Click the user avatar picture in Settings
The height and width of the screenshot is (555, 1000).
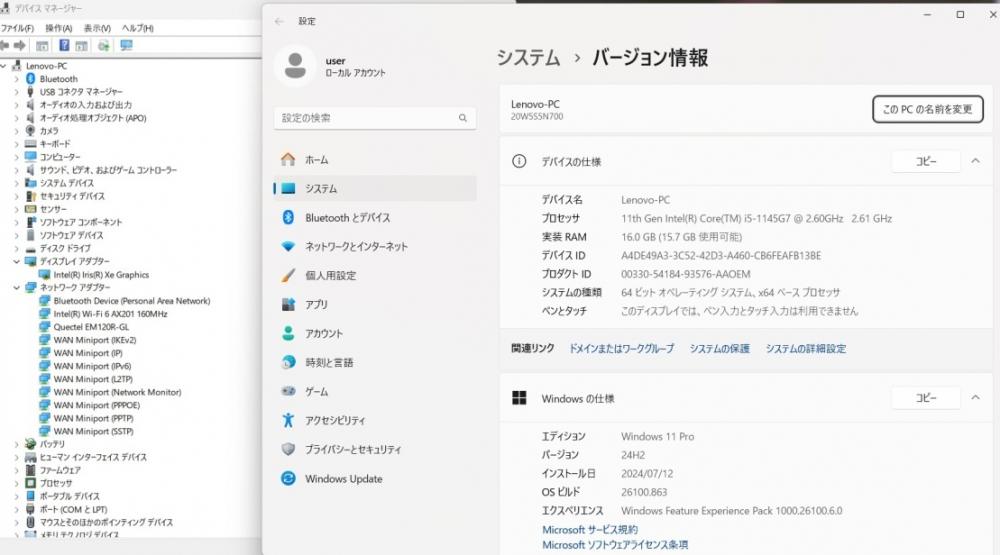(x=295, y=66)
